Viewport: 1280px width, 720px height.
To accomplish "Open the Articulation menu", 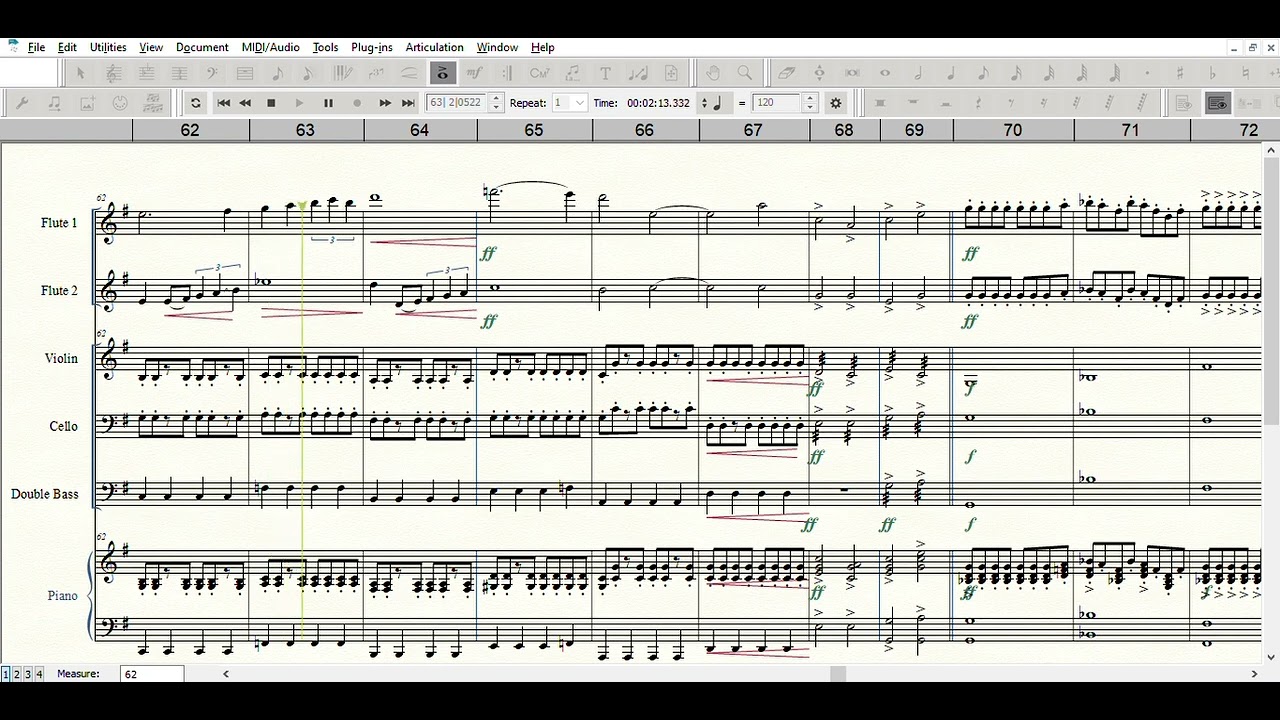I will [434, 47].
